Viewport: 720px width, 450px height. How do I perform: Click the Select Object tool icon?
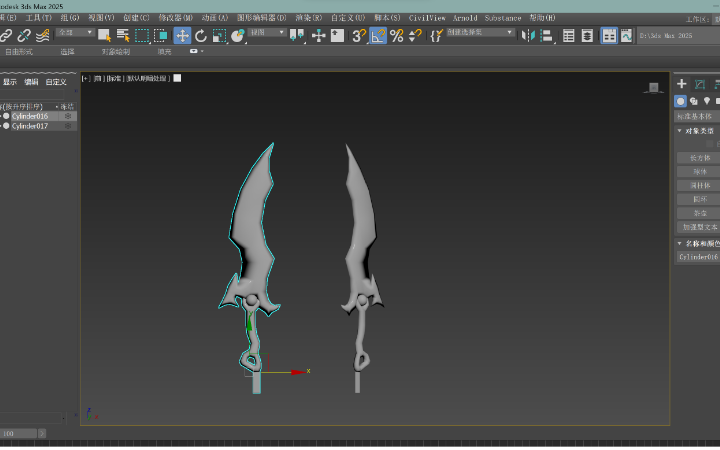(x=104, y=36)
